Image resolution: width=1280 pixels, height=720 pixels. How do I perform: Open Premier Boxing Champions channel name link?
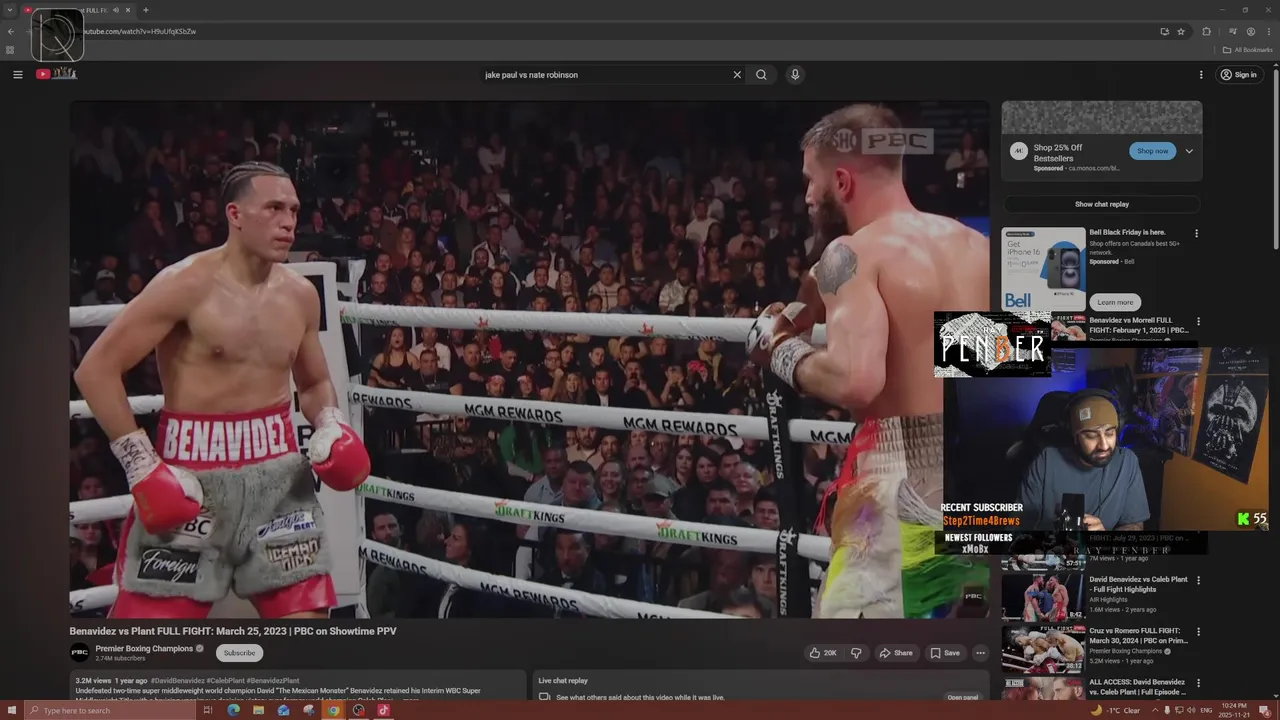tap(144, 648)
